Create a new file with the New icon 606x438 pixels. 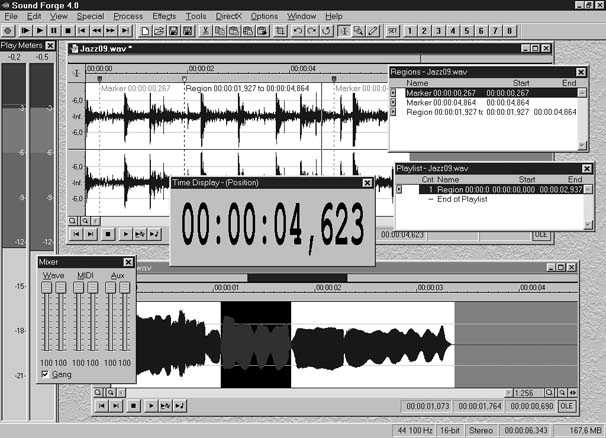tap(145, 31)
